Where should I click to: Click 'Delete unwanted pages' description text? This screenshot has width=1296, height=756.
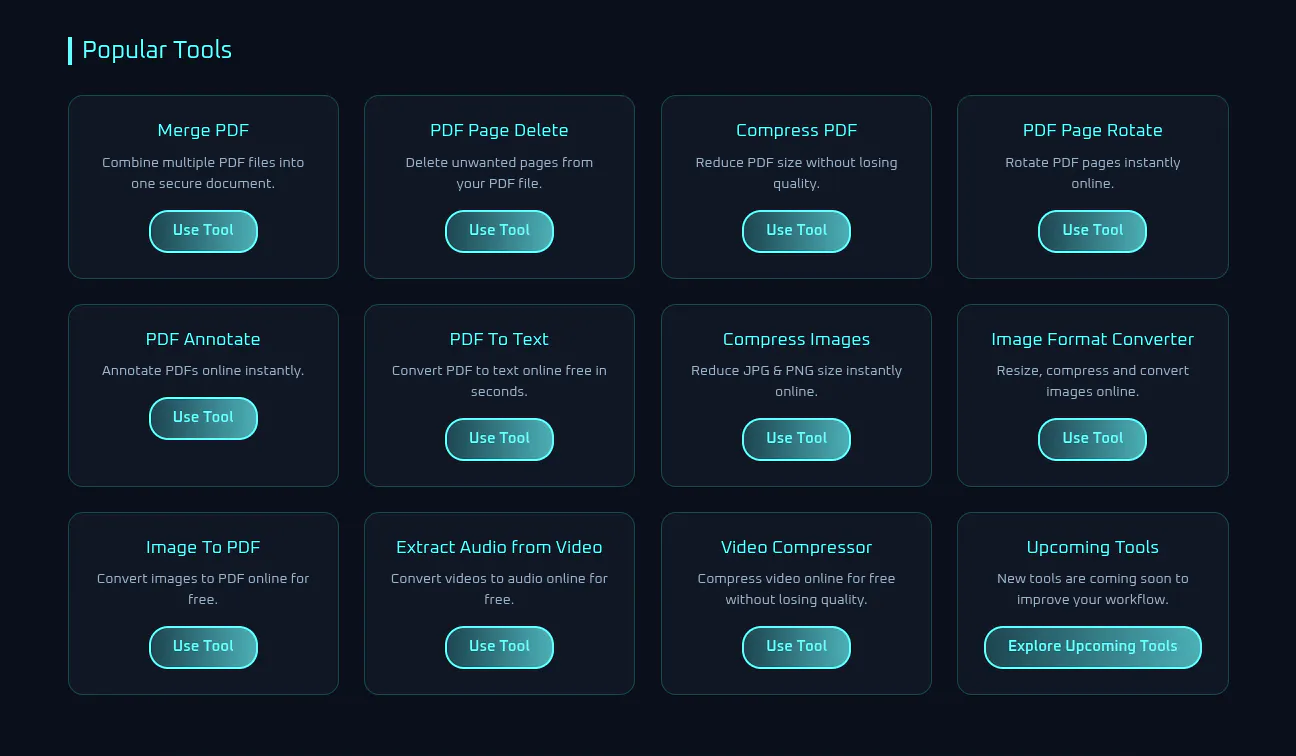click(499, 173)
